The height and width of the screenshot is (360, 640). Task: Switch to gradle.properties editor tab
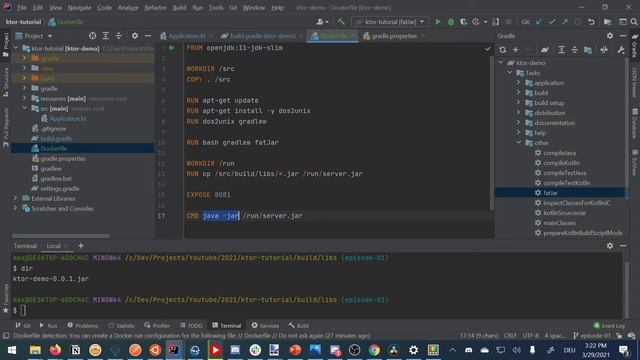393,36
